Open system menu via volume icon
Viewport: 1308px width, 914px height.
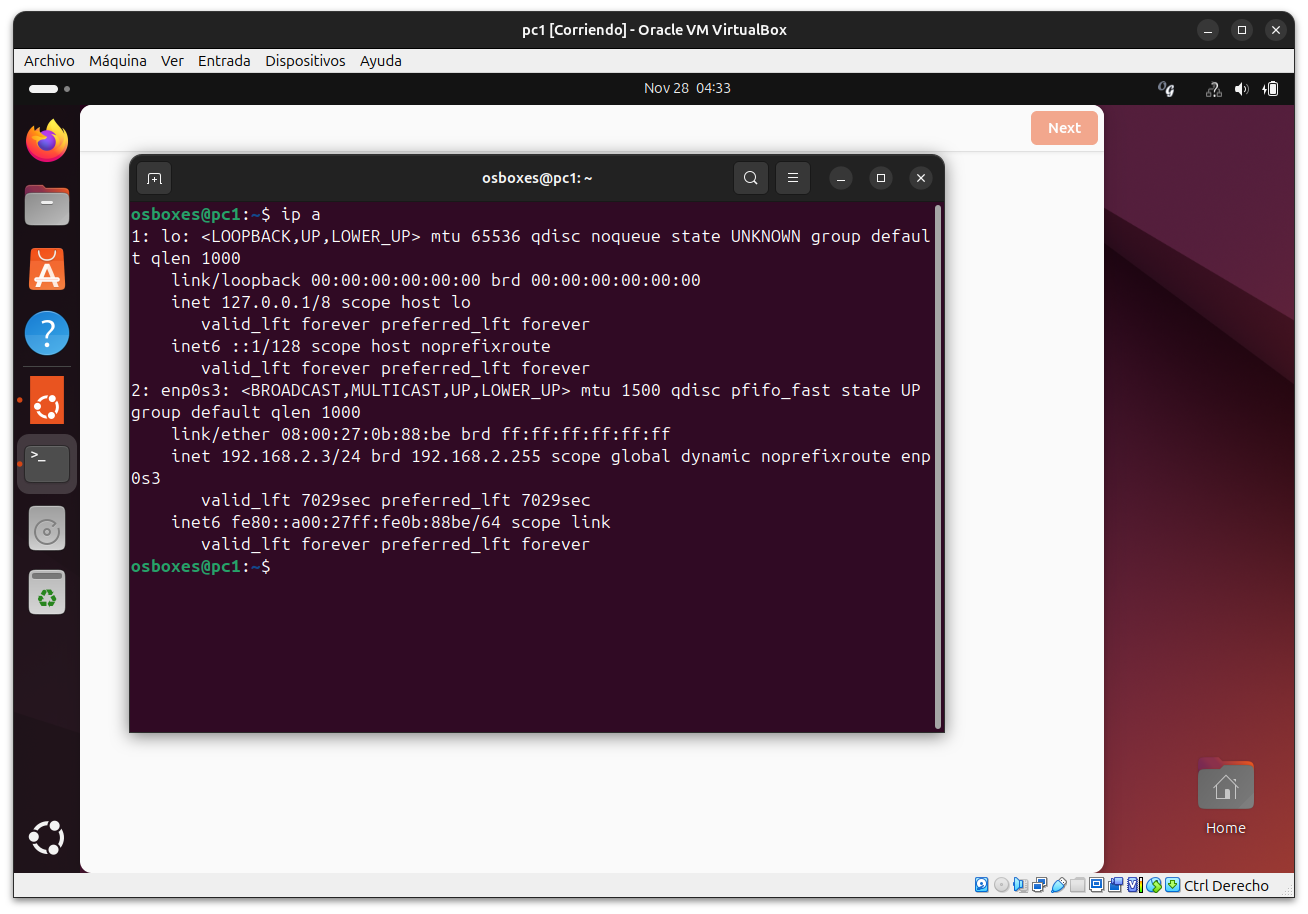[x=1241, y=89]
